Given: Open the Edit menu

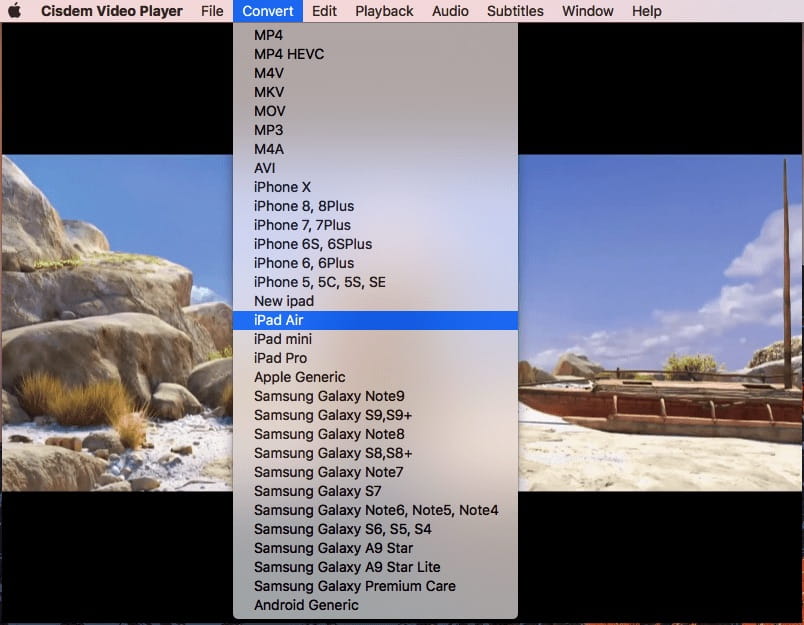Looking at the screenshot, I should (x=325, y=11).
